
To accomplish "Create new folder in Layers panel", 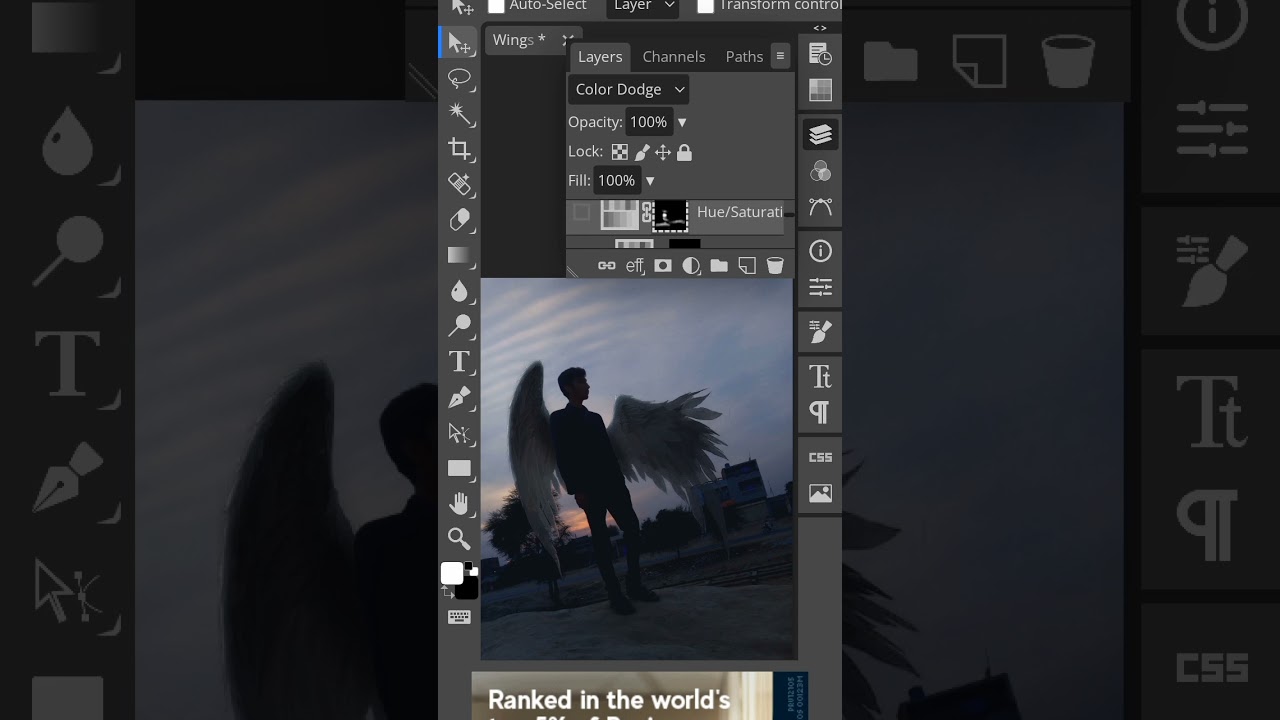I will (718, 265).
